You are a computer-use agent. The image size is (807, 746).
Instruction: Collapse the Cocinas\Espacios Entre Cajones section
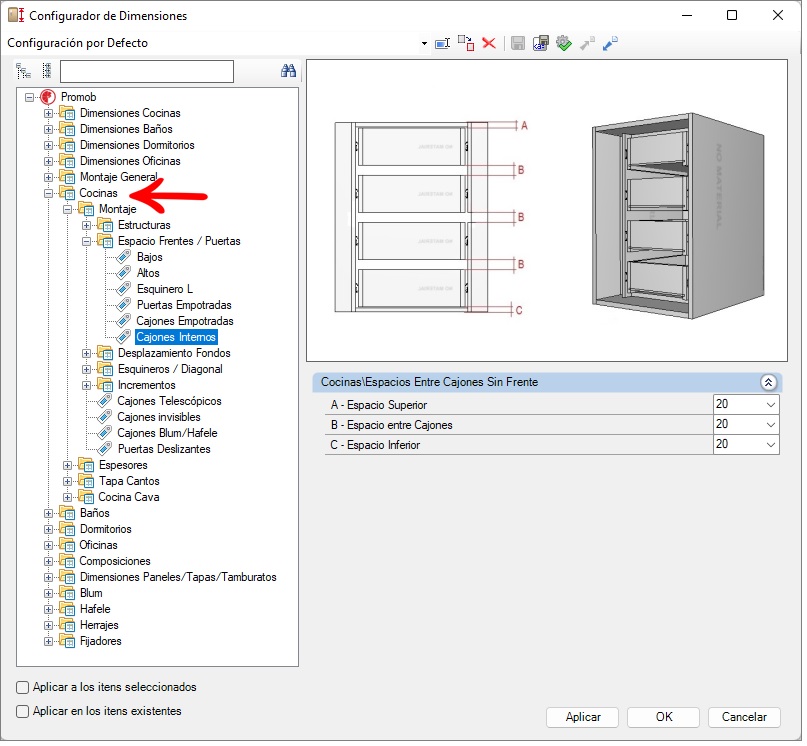pyautogui.click(x=768, y=383)
